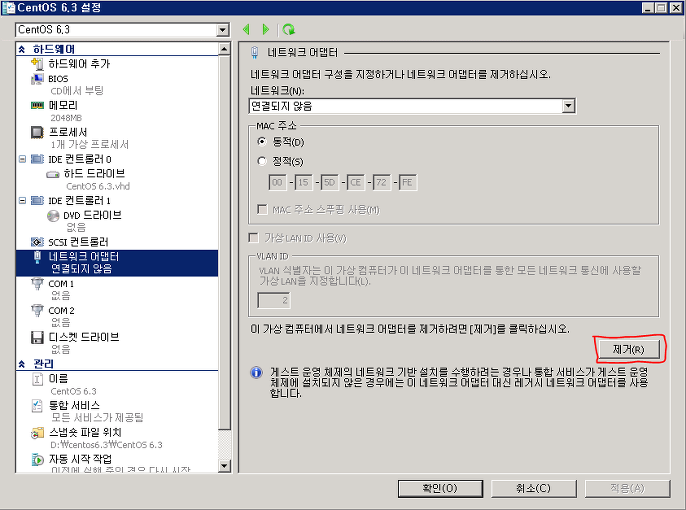The height and width of the screenshot is (510, 686).
Task: Click the green refresh icon
Action: click(288, 29)
